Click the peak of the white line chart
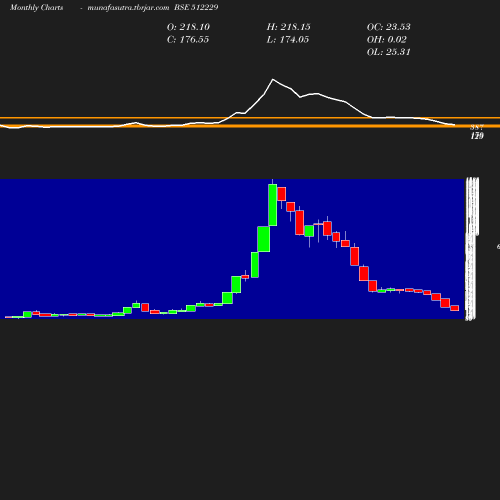 point(273,80)
